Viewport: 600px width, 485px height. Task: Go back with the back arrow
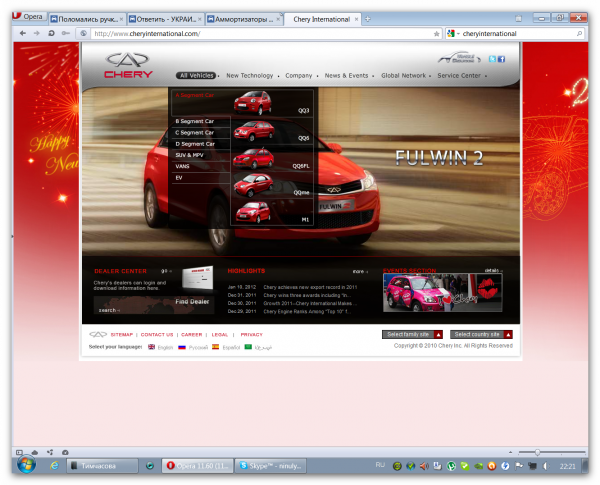click(x=23, y=33)
